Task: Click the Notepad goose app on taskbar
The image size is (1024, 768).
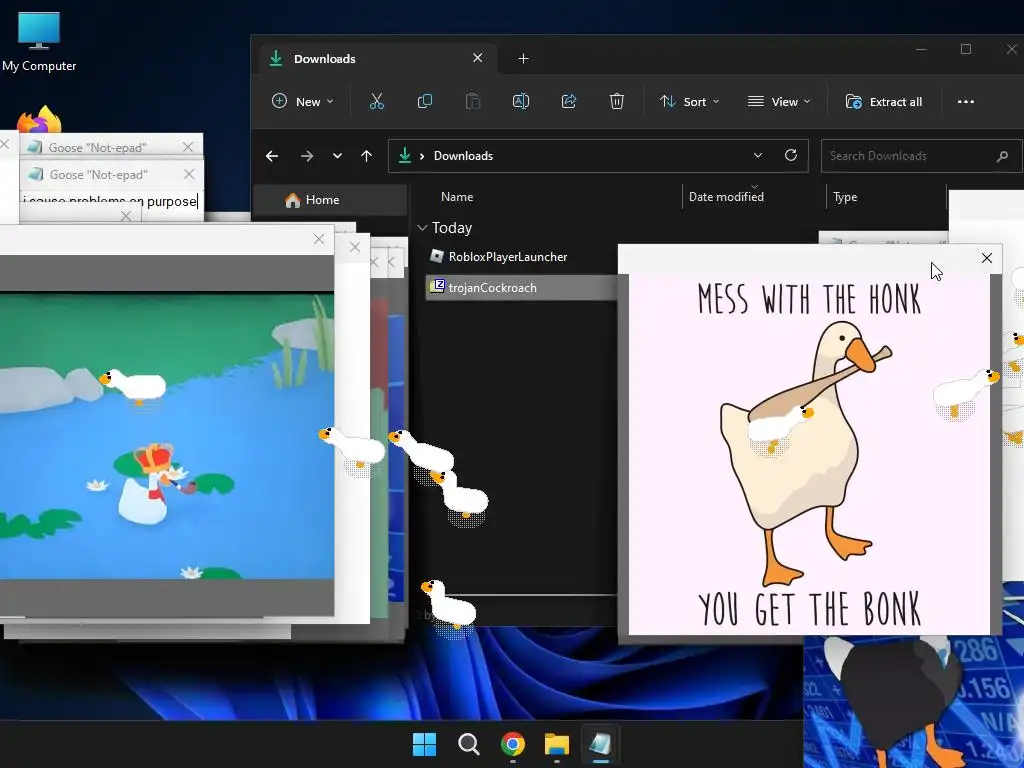Action: [600, 744]
